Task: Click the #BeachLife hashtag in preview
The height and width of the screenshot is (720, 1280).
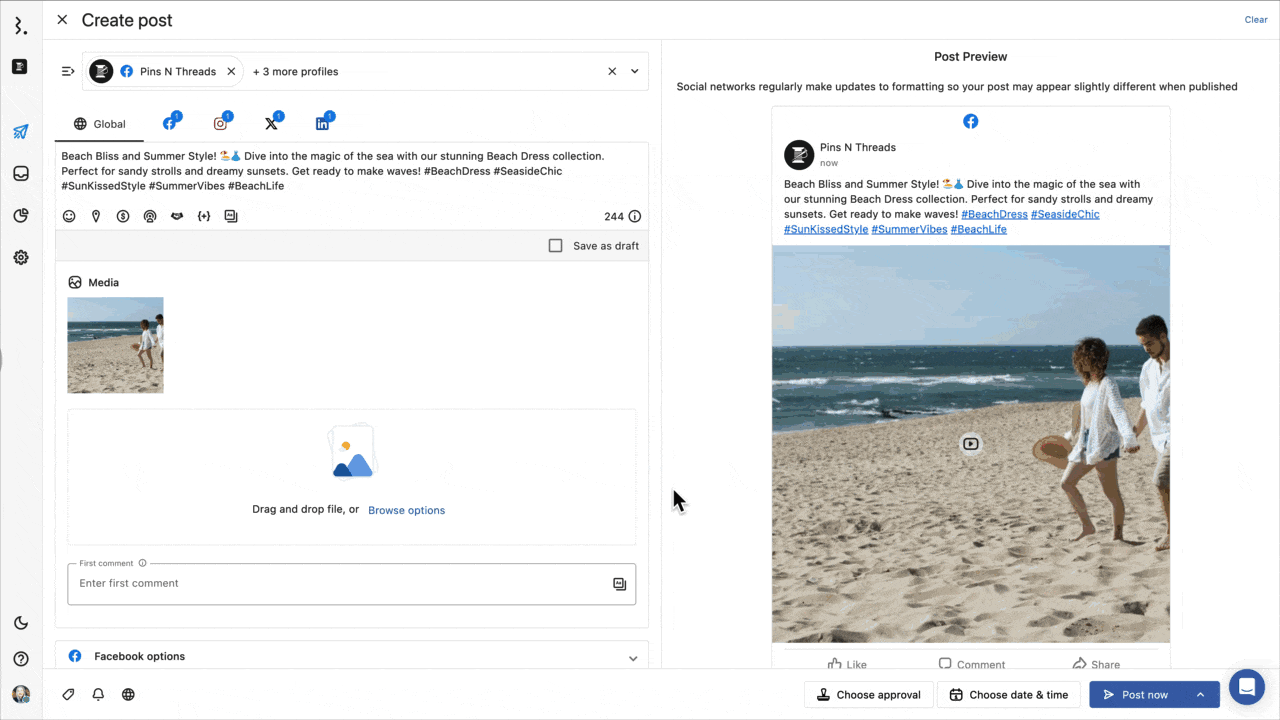Action: pyautogui.click(x=979, y=229)
